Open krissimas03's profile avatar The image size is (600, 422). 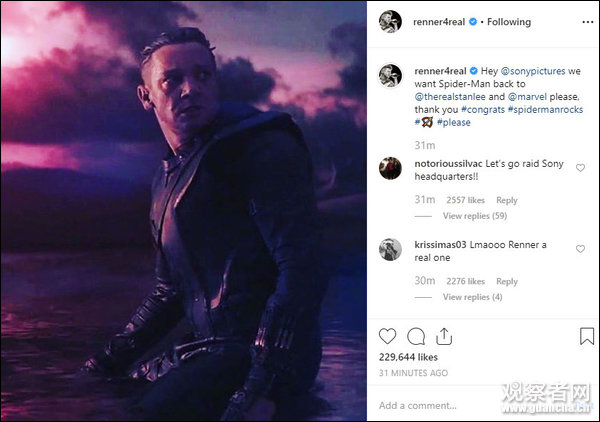coord(390,249)
